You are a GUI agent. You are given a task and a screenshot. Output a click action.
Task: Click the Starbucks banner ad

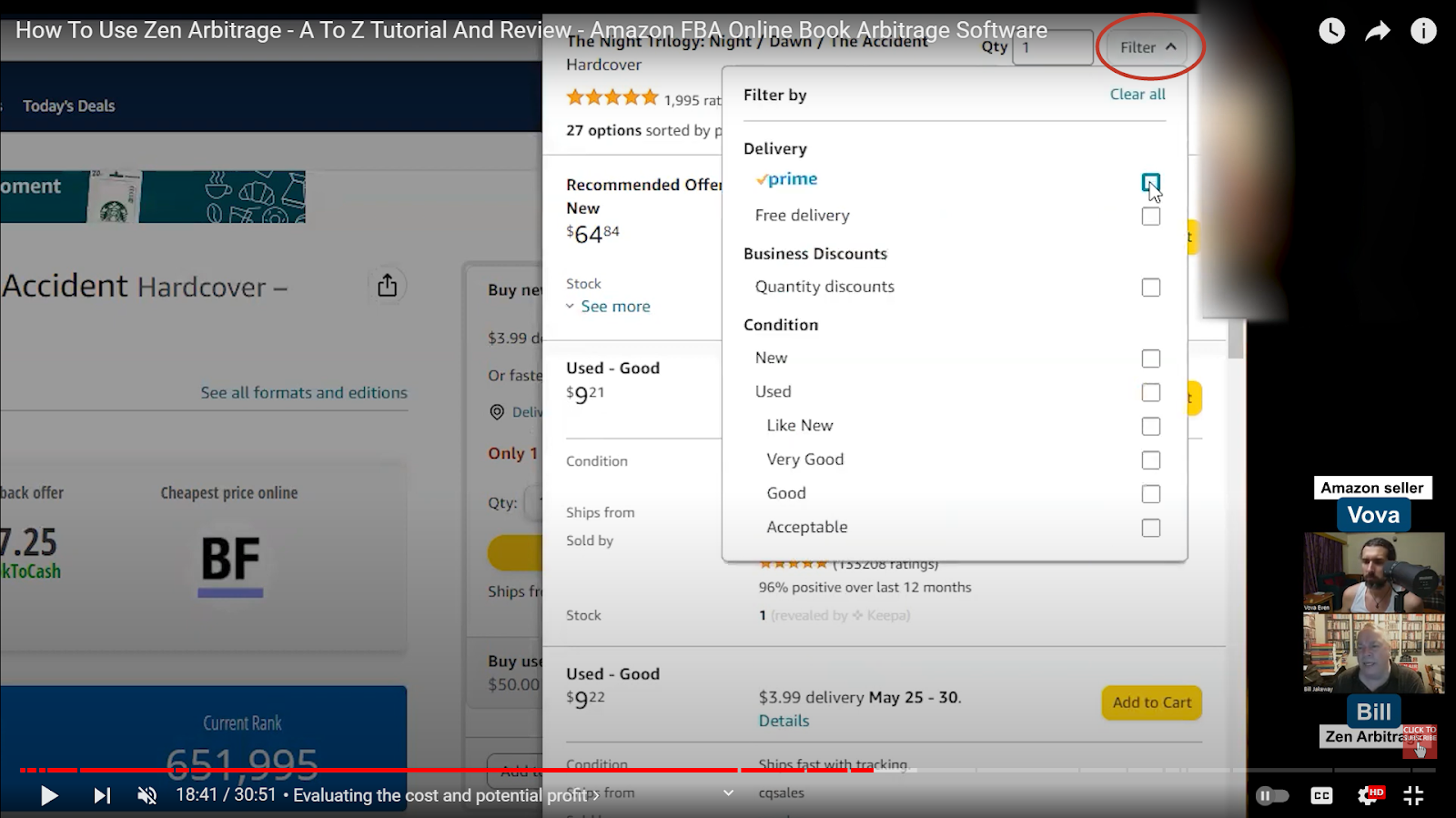[x=153, y=196]
